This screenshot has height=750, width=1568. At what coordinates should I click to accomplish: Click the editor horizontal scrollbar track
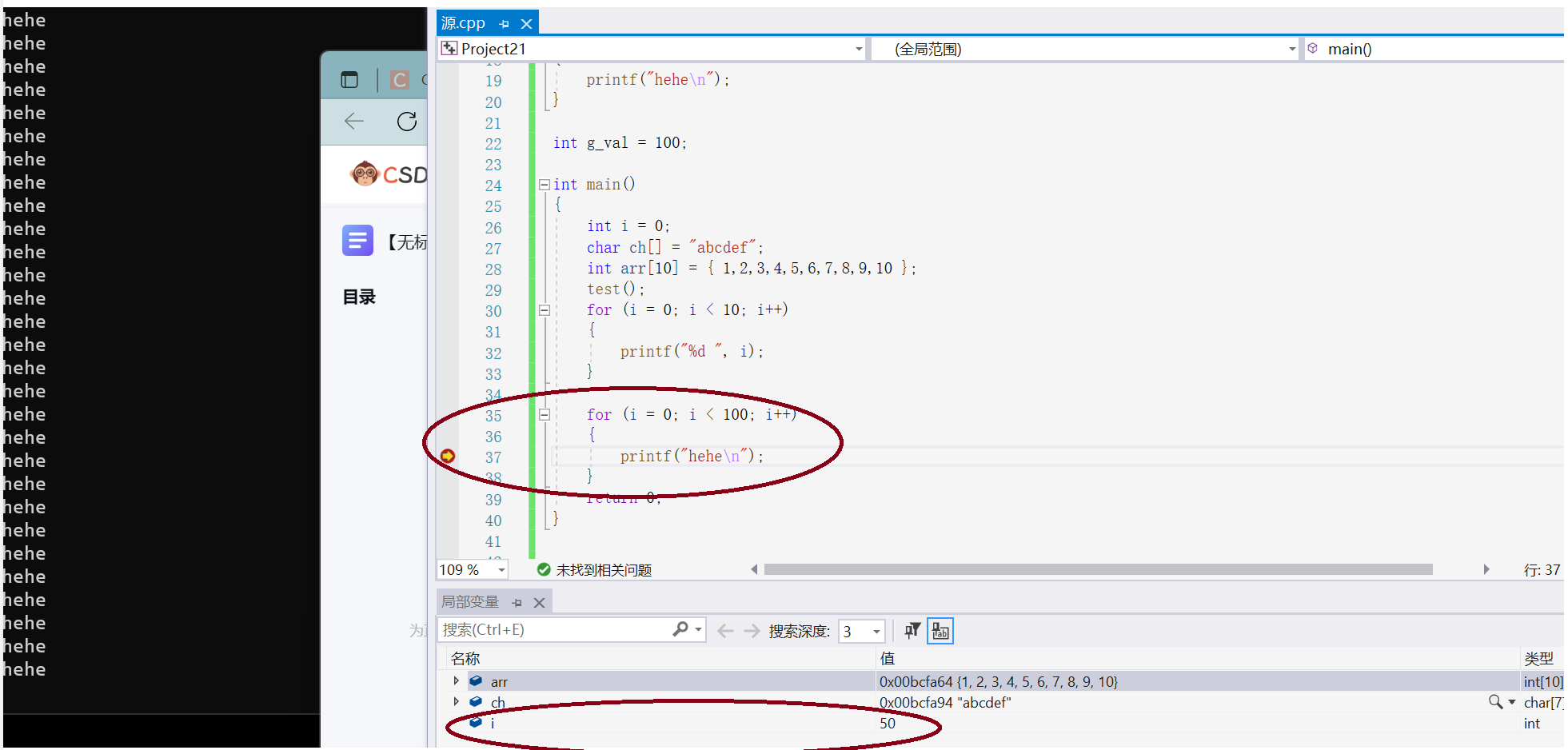(1098, 569)
